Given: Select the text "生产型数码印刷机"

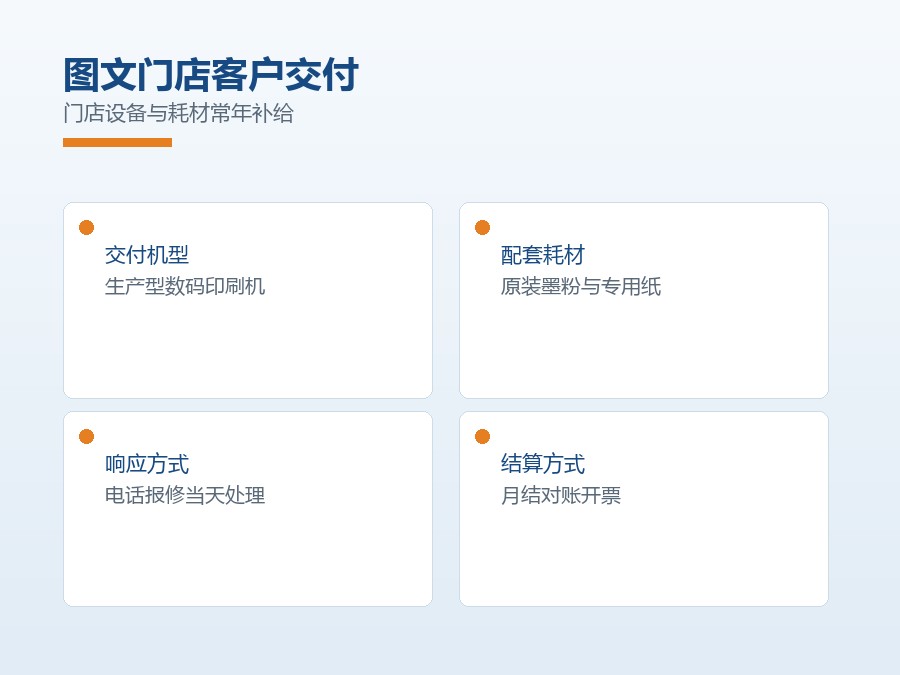Looking at the screenshot, I should [185, 286].
